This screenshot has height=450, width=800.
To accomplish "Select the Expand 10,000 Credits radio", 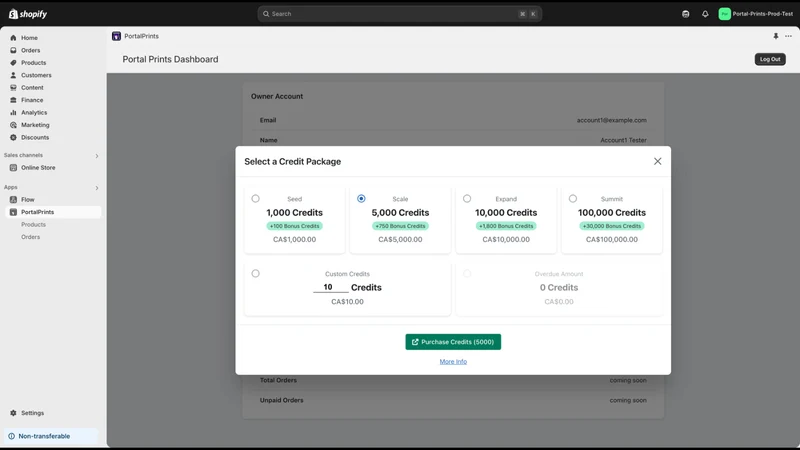I will pyautogui.click(x=467, y=198).
